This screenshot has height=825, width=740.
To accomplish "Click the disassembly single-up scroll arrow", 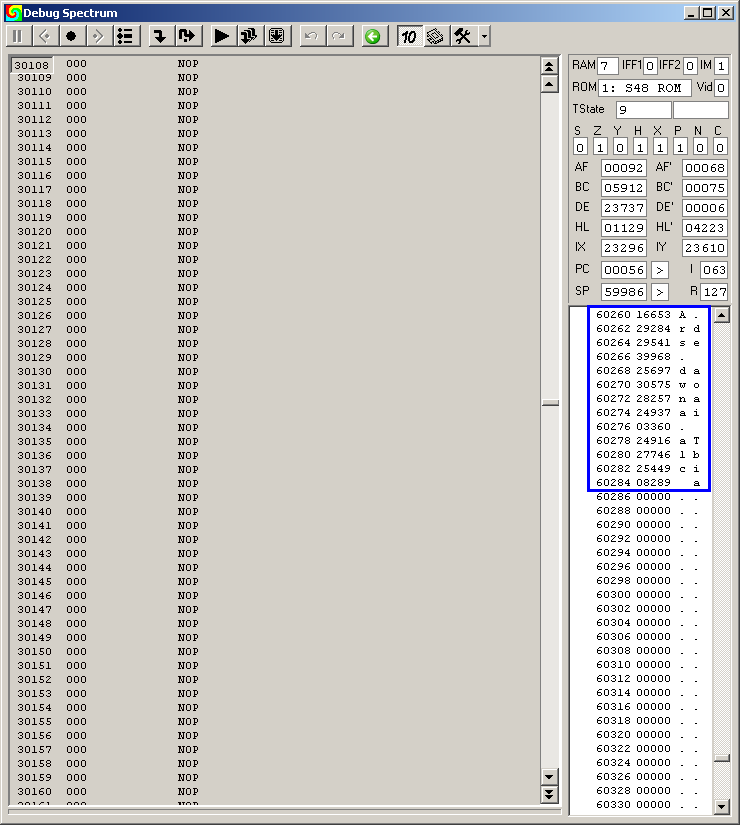I will 549,84.
